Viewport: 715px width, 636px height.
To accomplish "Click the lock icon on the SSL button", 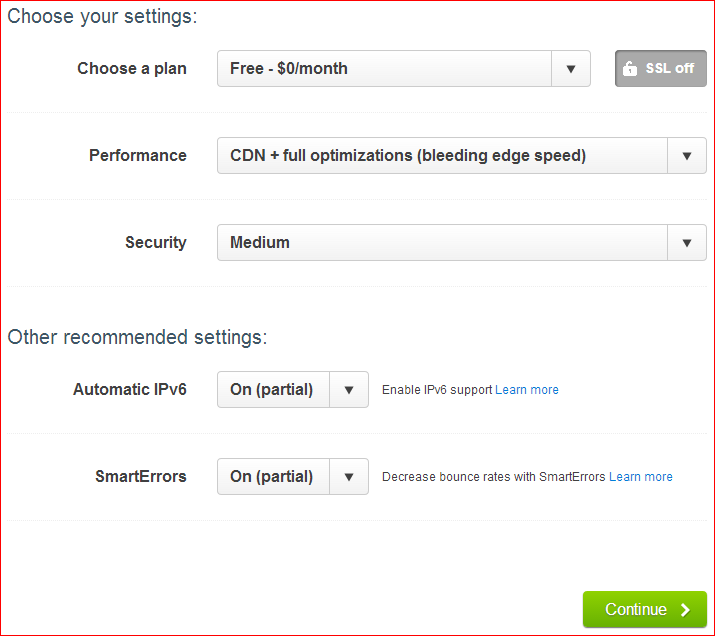I will click(629, 69).
